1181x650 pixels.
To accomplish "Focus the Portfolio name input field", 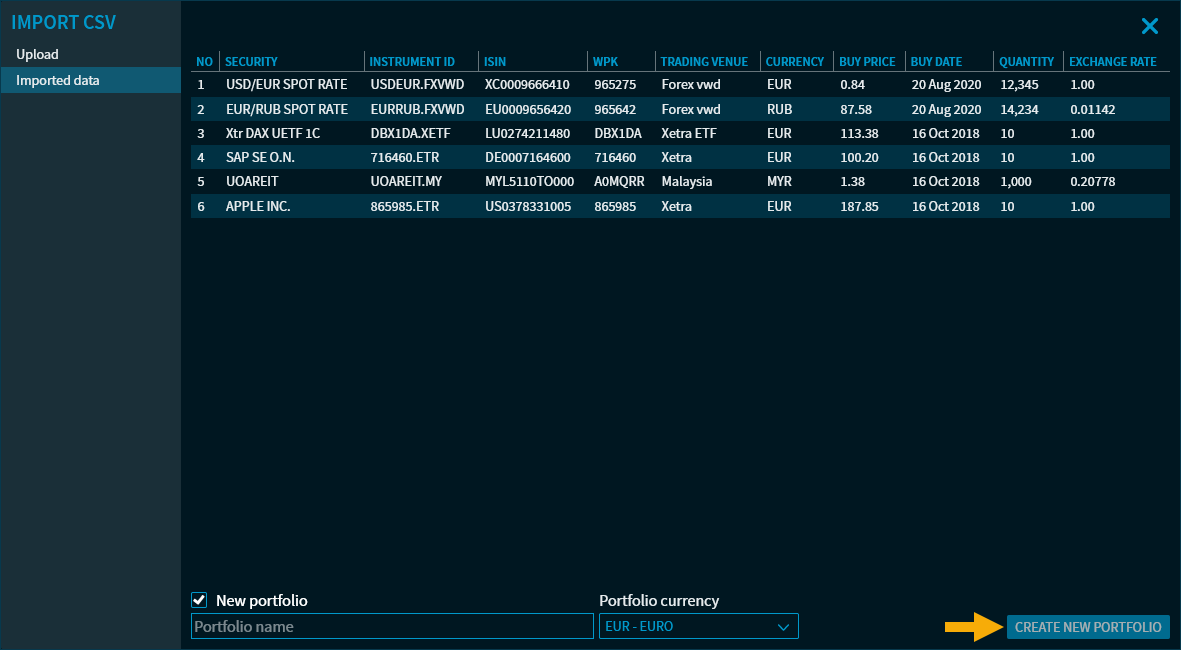I will pyautogui.click(x=392, y=627).
